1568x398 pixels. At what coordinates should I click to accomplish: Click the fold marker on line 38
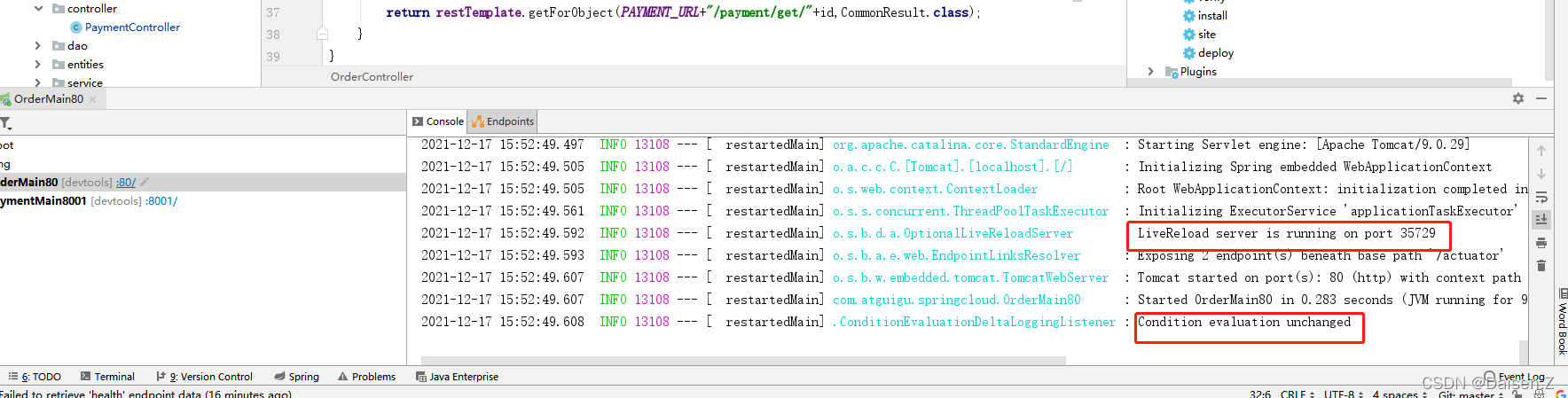click(322, 34)
